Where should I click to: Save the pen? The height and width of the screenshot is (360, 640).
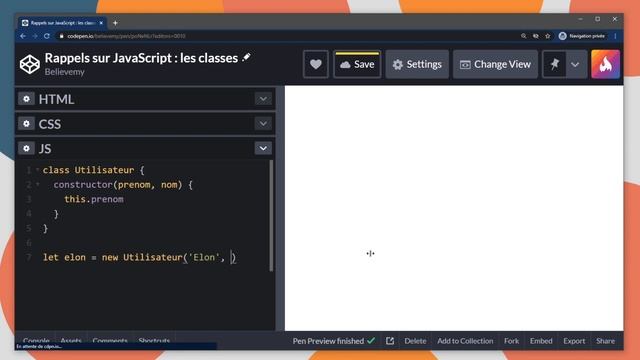click(357, 64)
